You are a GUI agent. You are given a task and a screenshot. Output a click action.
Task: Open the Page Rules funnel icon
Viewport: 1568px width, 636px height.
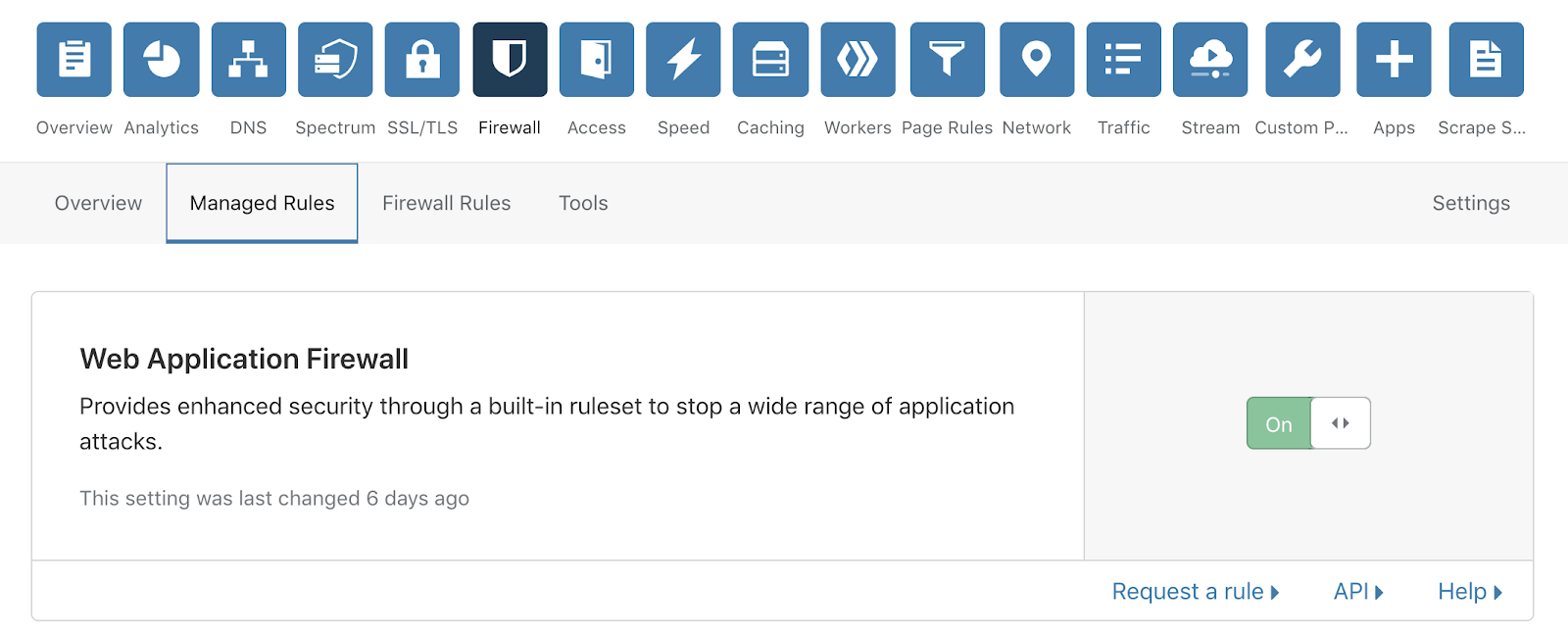(x=947, y=60)
